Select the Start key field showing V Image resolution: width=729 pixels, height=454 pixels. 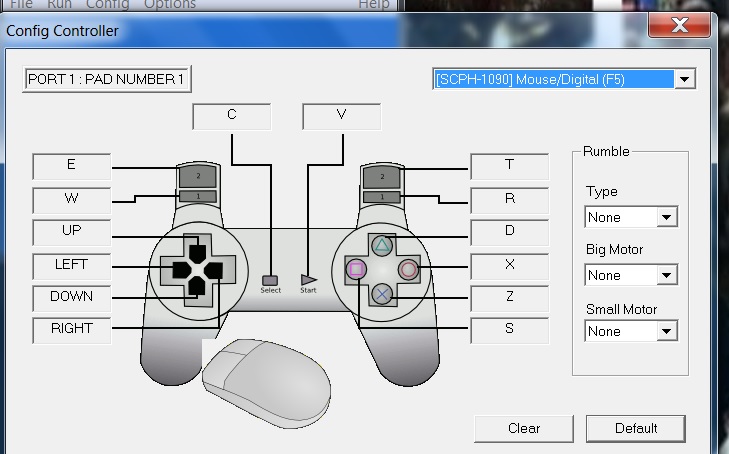(x=342, y=116)
